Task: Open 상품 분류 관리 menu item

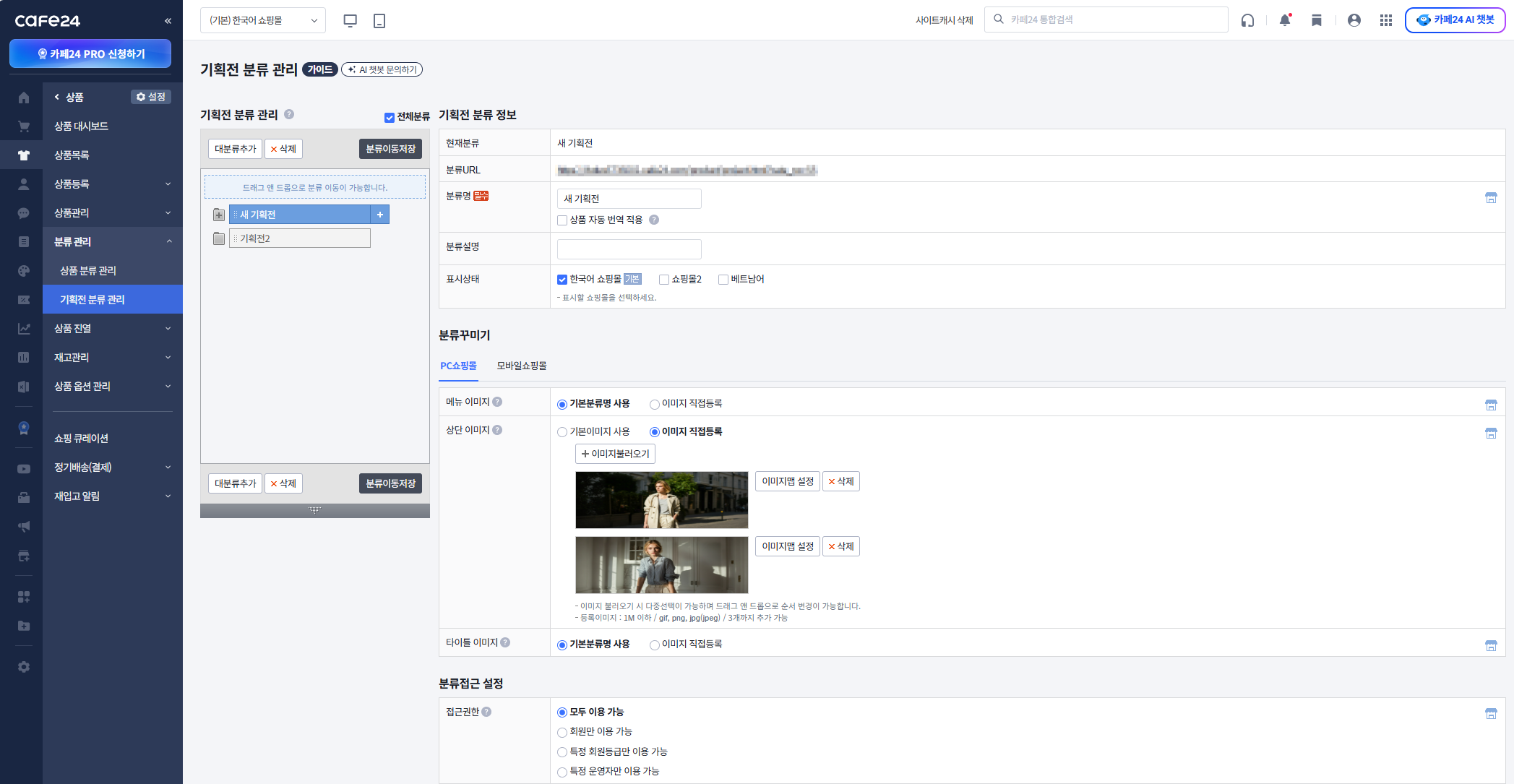Action: pyautogui.click(x=88, y=270)
